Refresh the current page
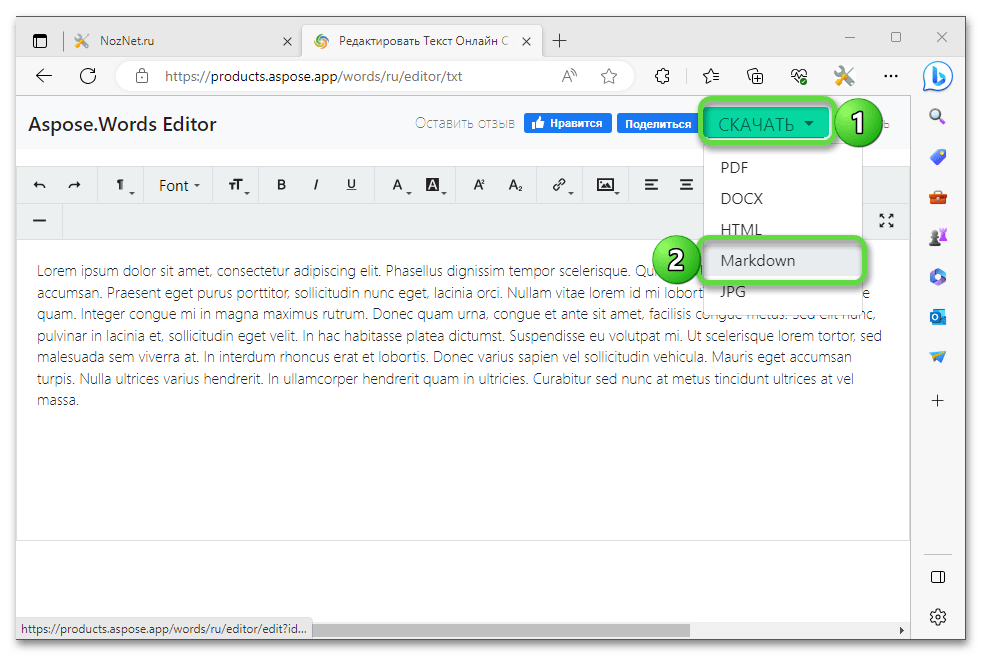 88,76
